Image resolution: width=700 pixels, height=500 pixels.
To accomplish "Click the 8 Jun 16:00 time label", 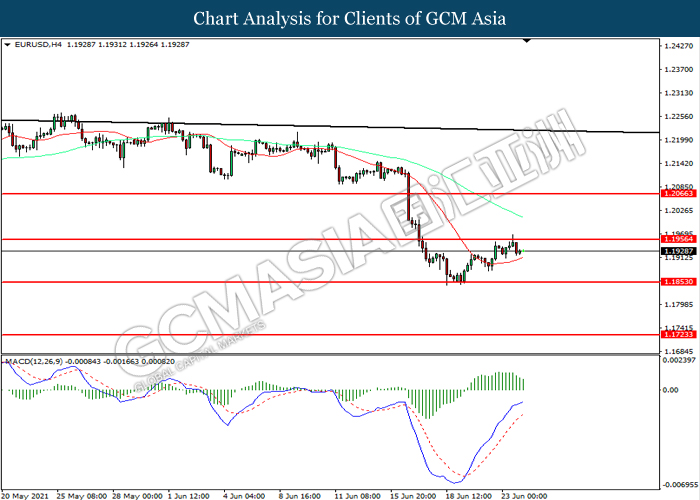I will click(x=300, y=496).
